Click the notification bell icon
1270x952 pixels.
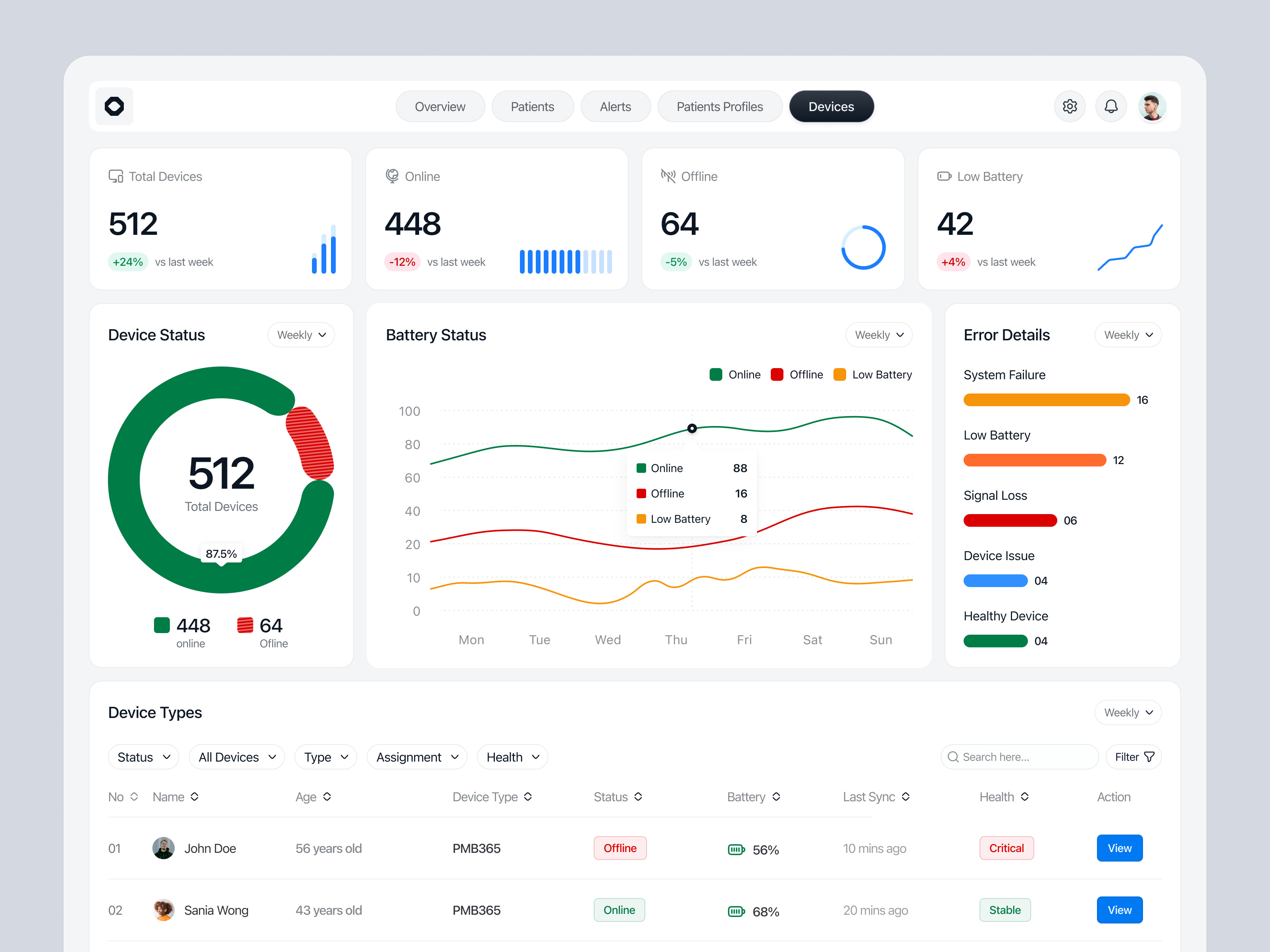1111,106
